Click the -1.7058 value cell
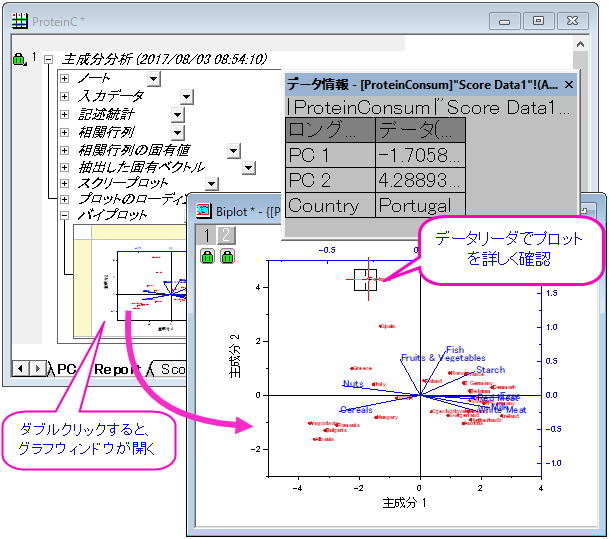The width and height of the screenshot is (609, 539). 420,155
